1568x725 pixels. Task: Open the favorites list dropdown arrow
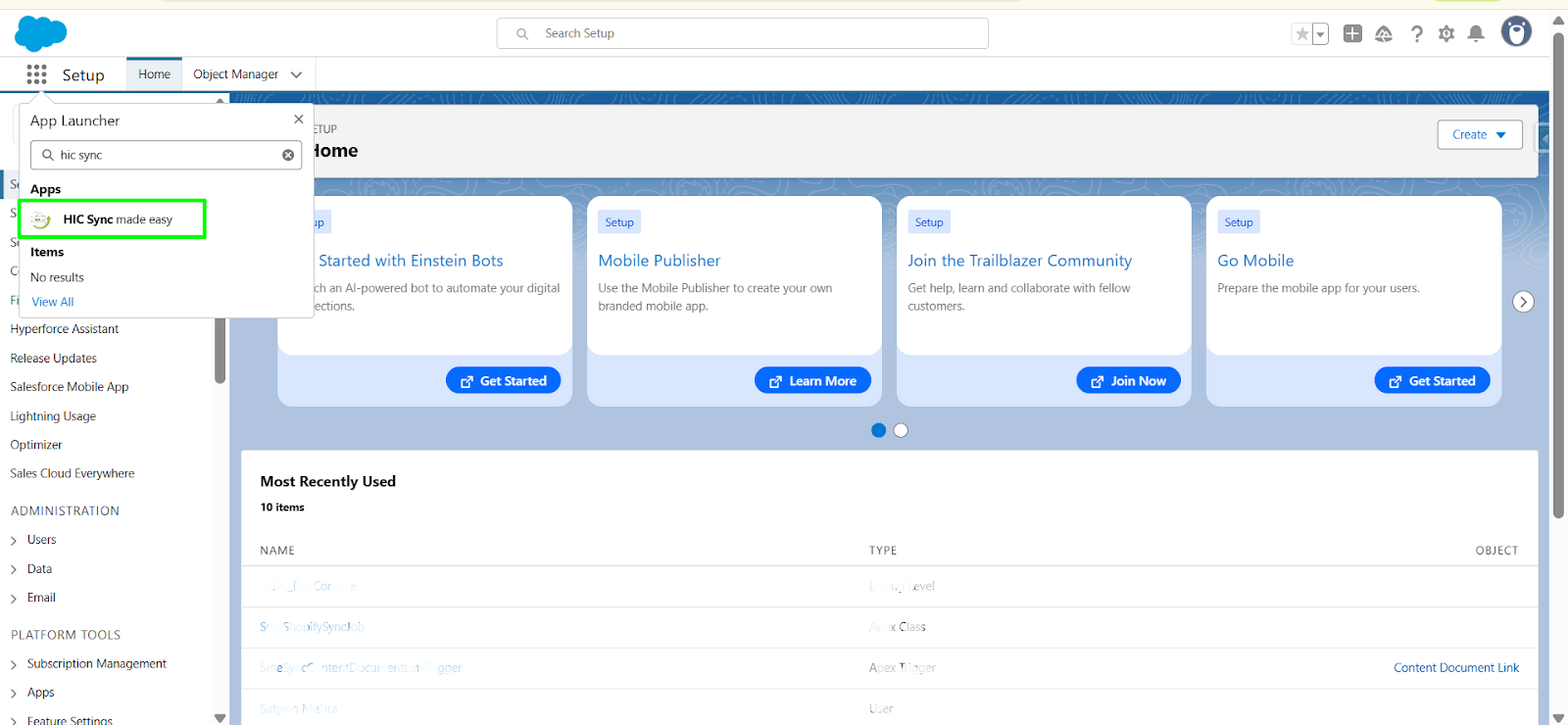click(x=1320, y=34)
